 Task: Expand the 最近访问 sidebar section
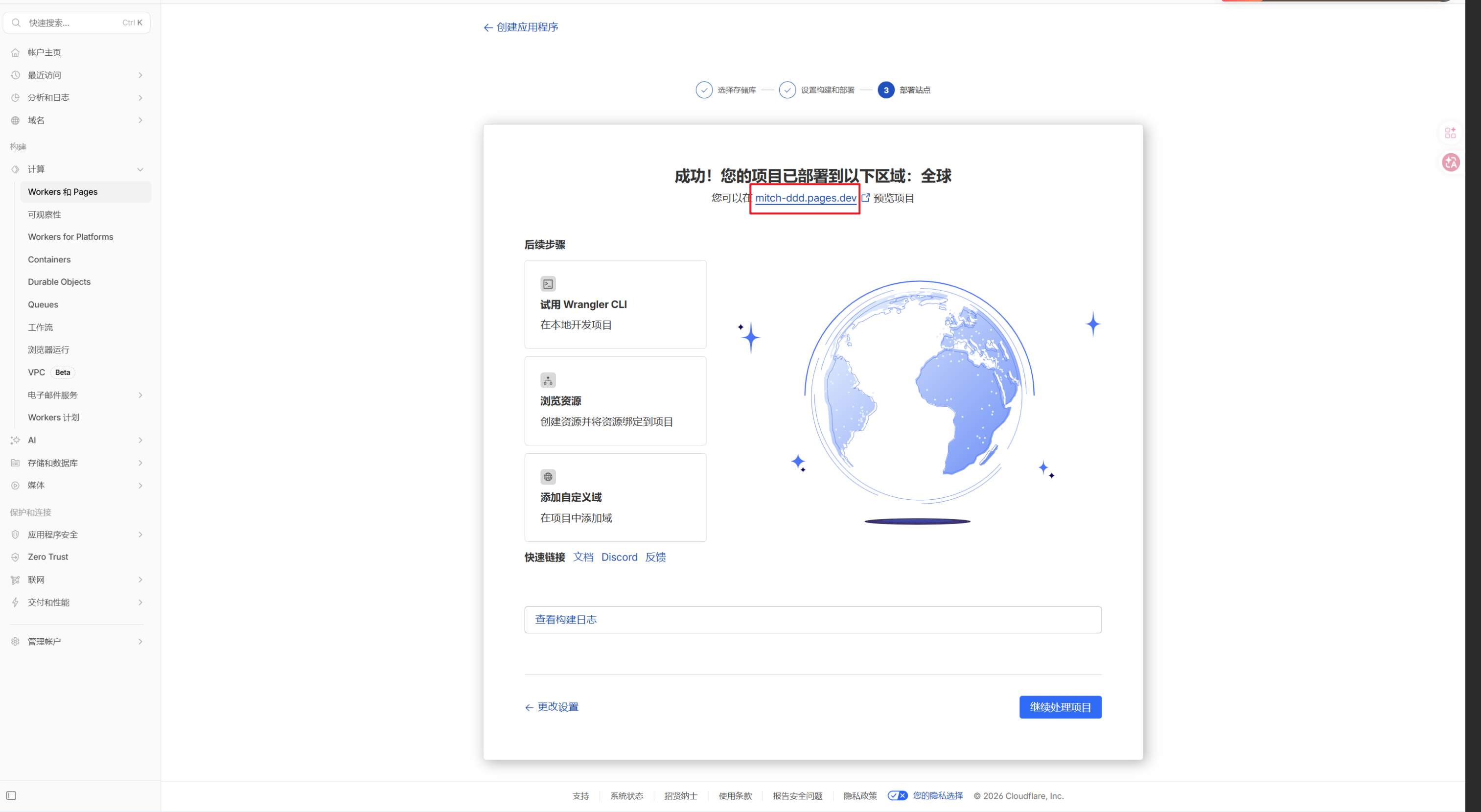pyautogui.click(x=140, y=75)
